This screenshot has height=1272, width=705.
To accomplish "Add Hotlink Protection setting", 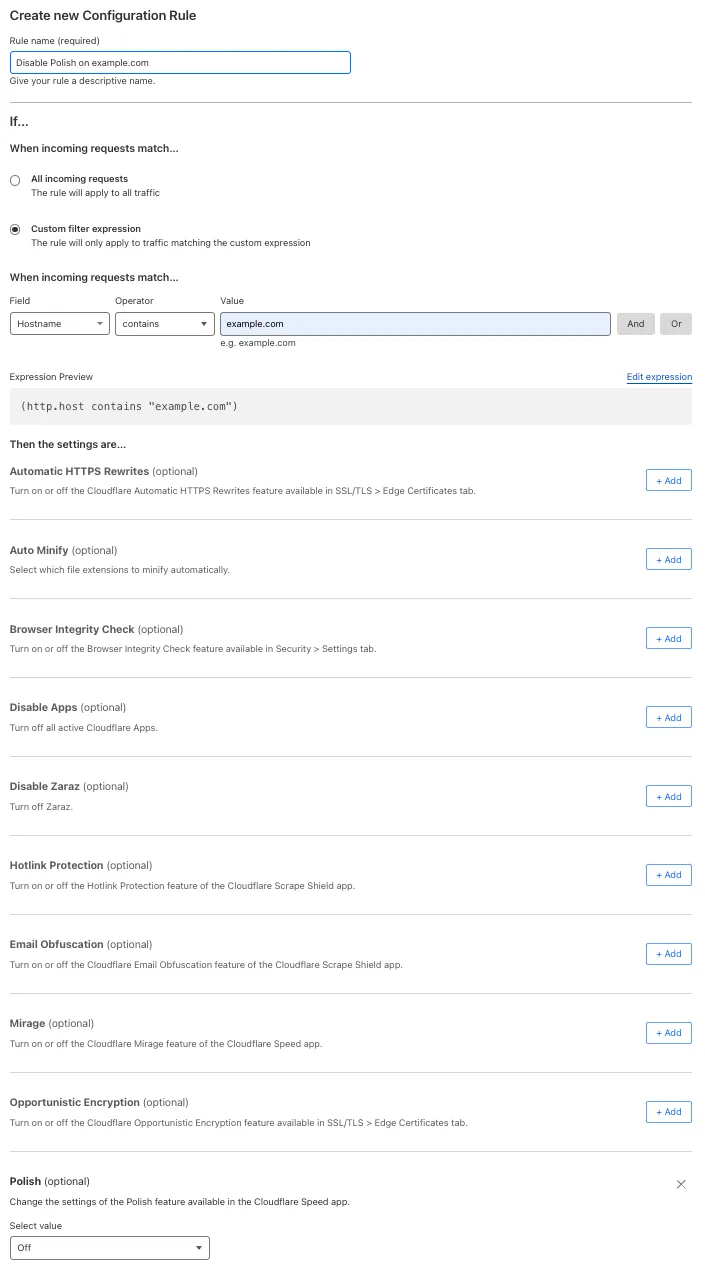I will tap(668, 875).
